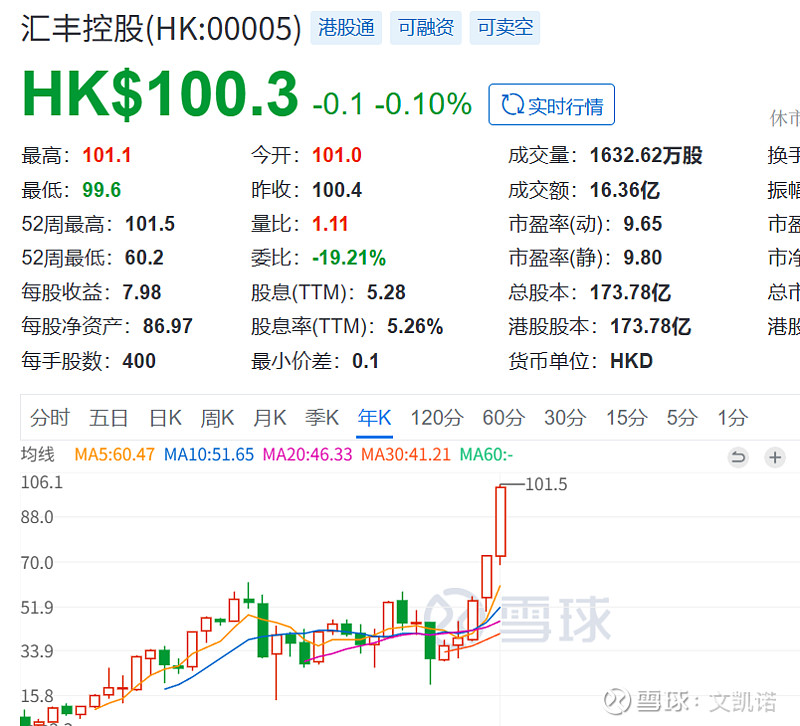Image resolution: width=800 pixels, height=726 pixels.
Task: Click the 每手股数 value 400
Action: pos(139,361)
